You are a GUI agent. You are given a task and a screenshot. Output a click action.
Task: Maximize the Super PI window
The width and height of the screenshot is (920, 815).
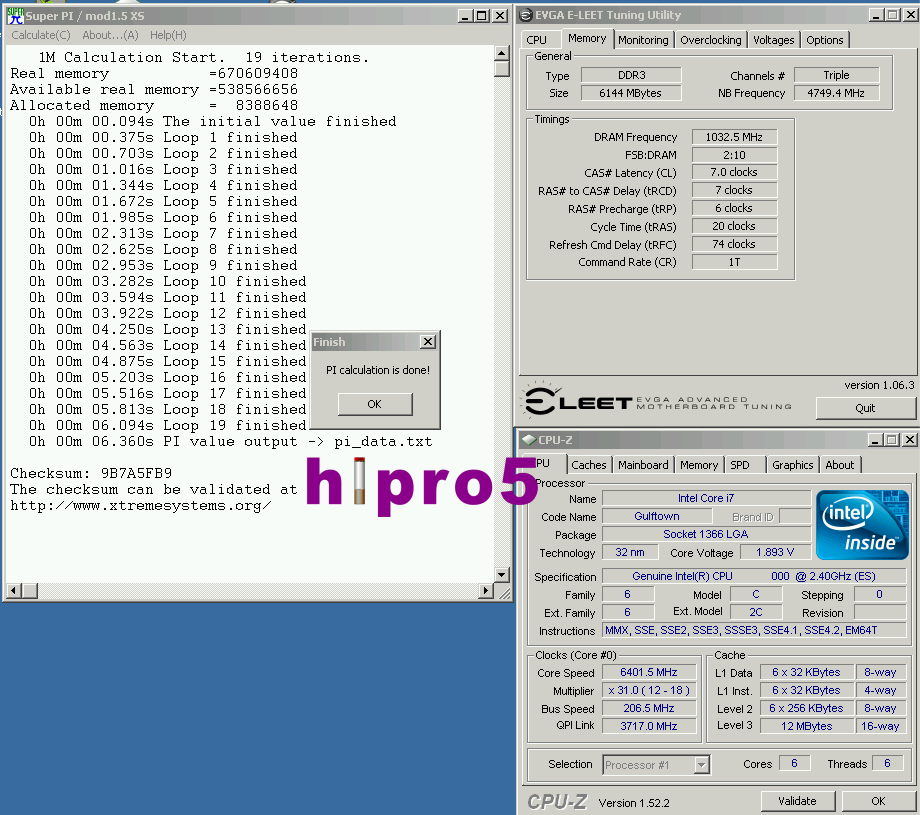(x=482, y=16)
